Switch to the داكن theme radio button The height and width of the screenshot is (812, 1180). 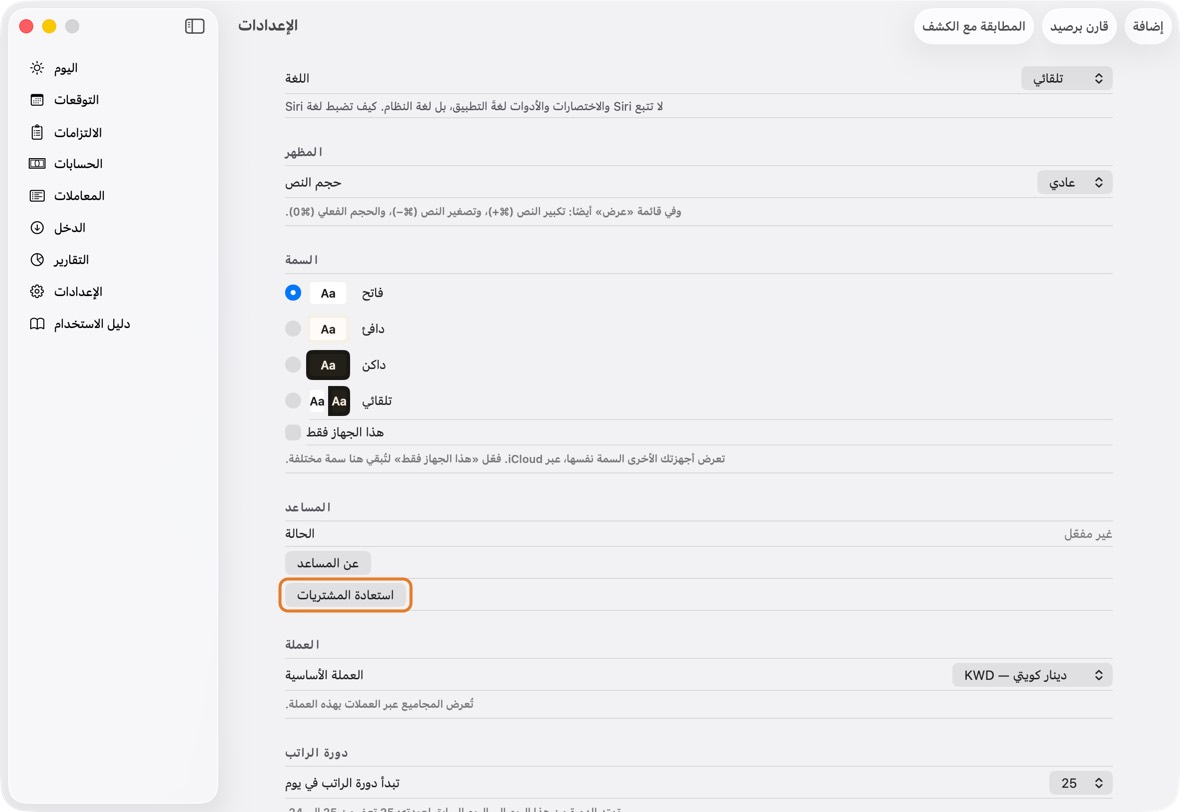[293, 365]
